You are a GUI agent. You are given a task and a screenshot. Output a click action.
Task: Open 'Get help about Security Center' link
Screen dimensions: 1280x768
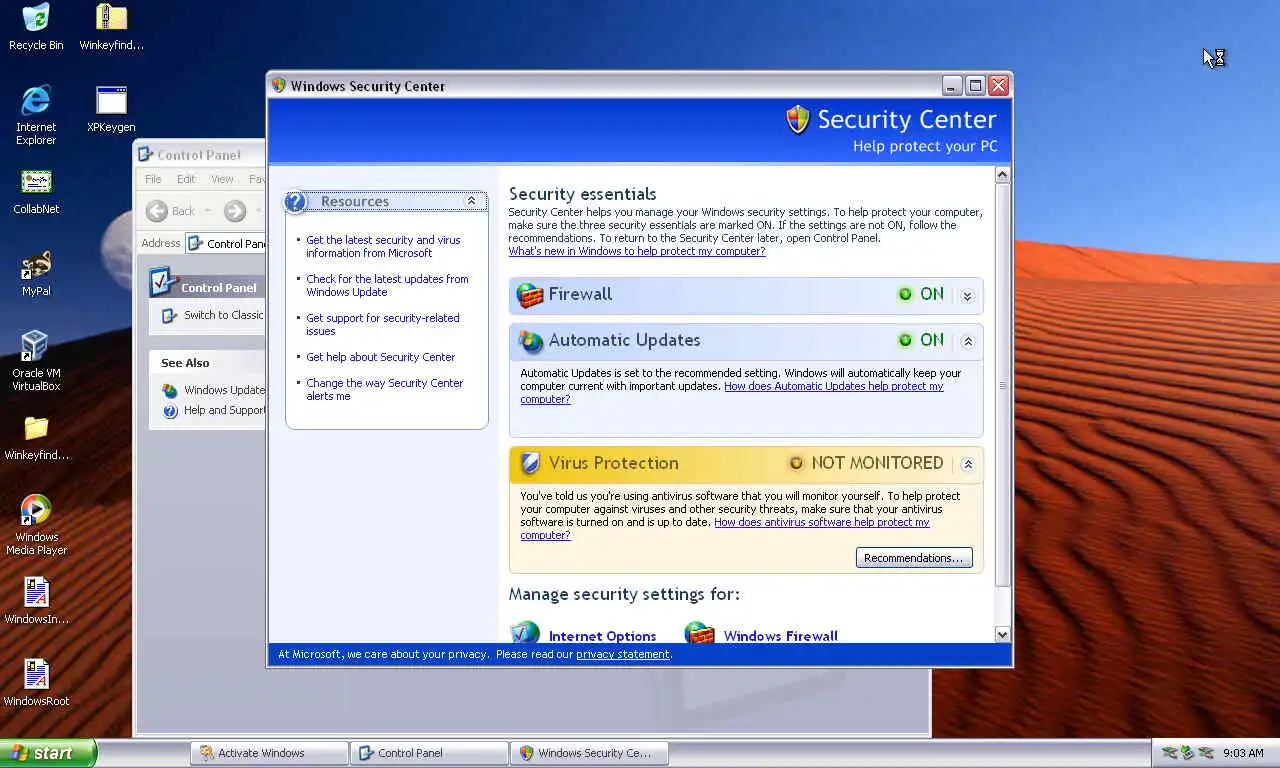pyautogui.click(x=380, y=357)
